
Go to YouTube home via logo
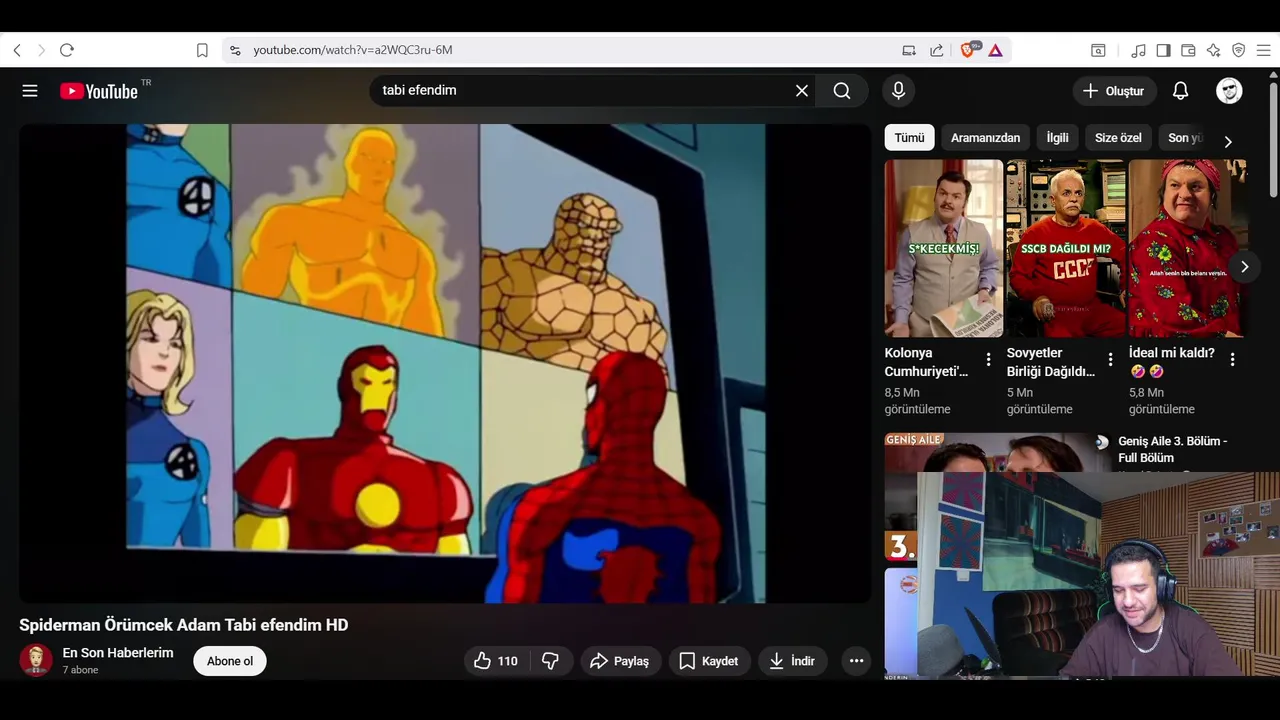pyautogui.click(x=99, y=91)
